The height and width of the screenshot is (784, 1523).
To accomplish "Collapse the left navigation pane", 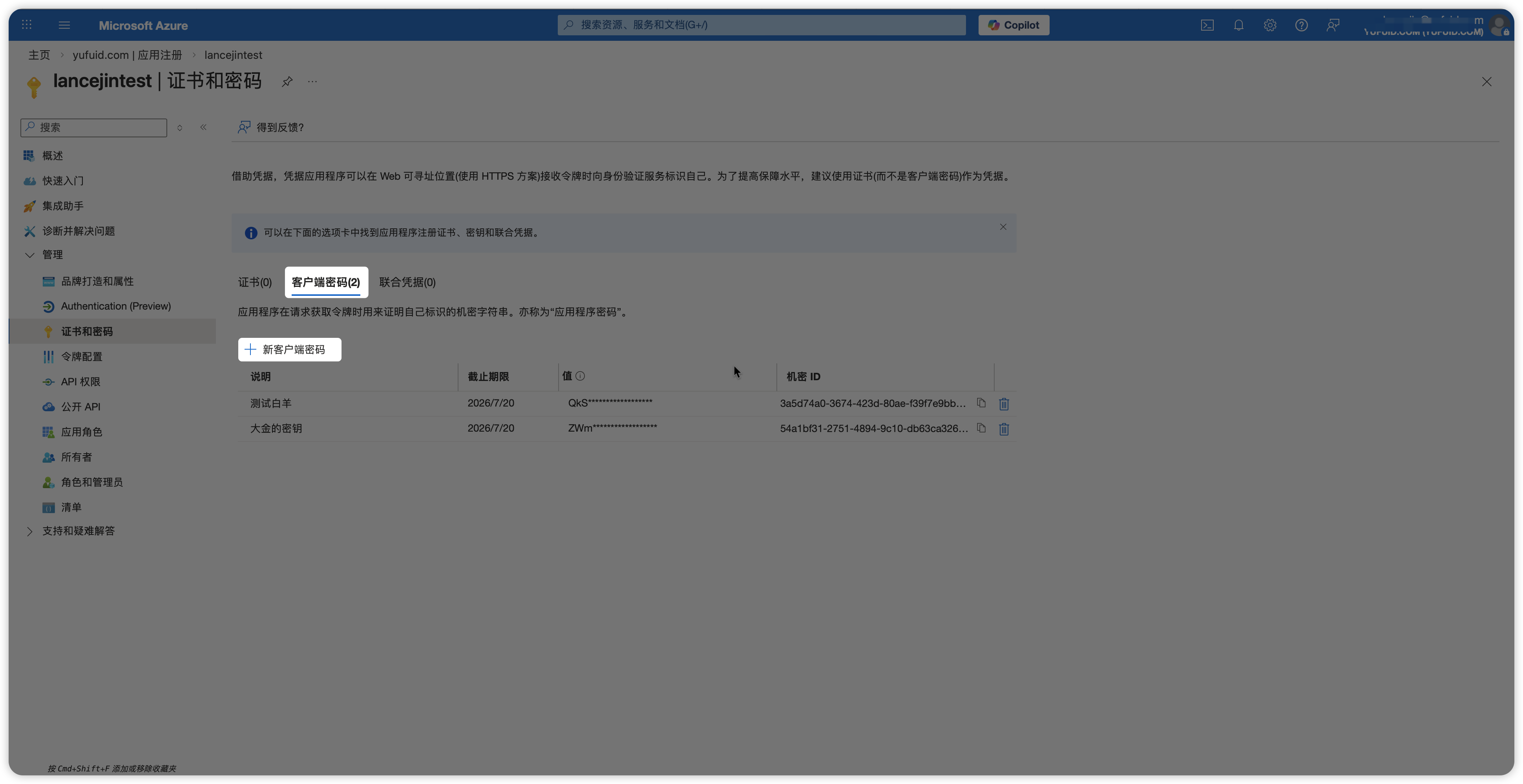I will (x=203, y=127).
